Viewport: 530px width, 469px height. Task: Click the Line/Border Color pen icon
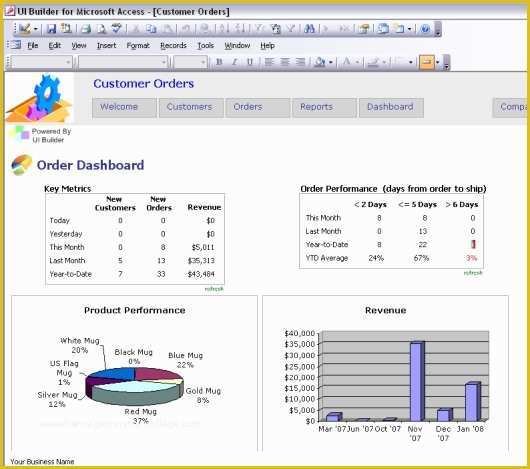click(373, 62)
